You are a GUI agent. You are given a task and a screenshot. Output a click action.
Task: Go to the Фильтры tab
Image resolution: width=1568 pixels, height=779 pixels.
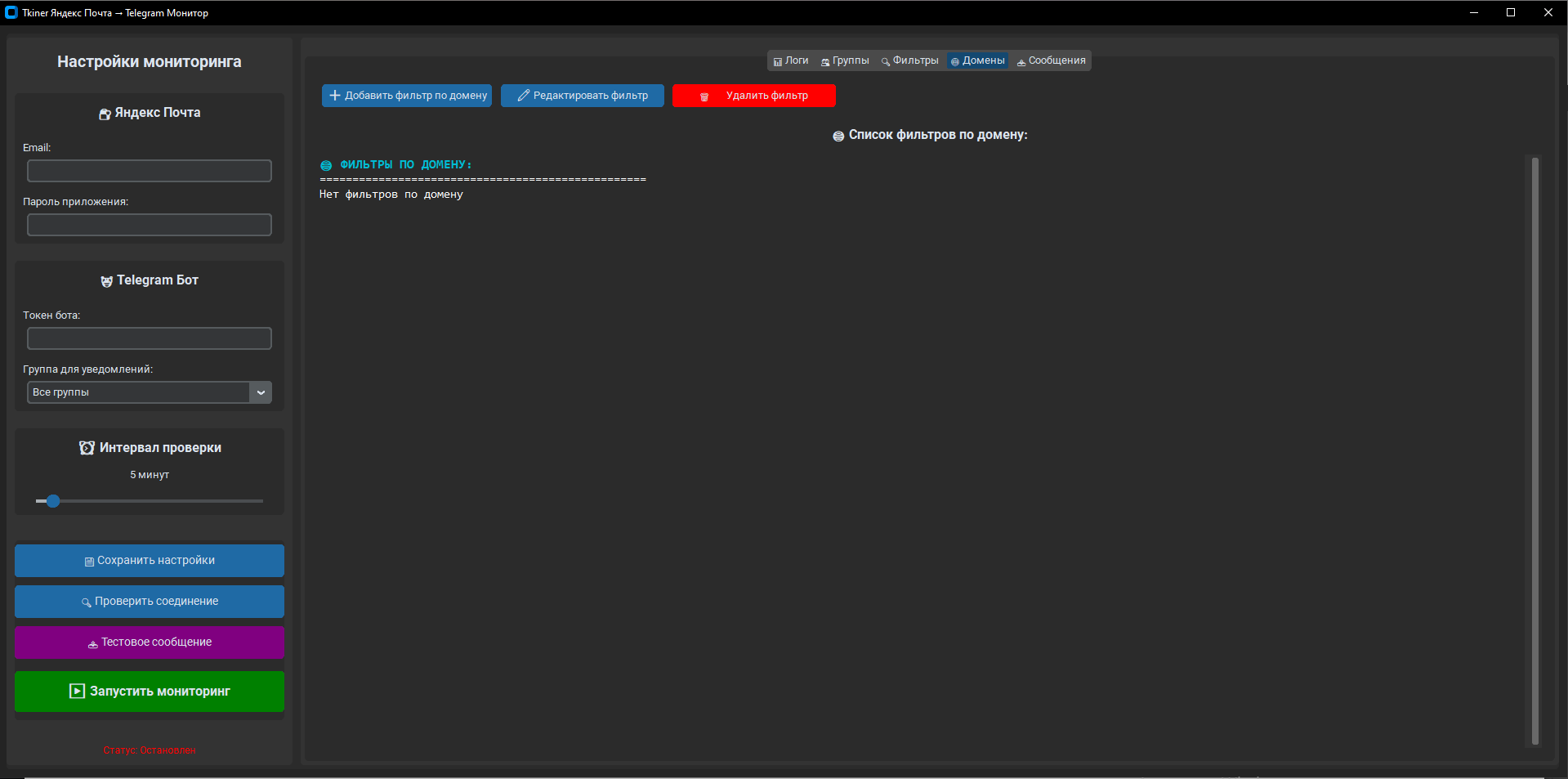909,60
